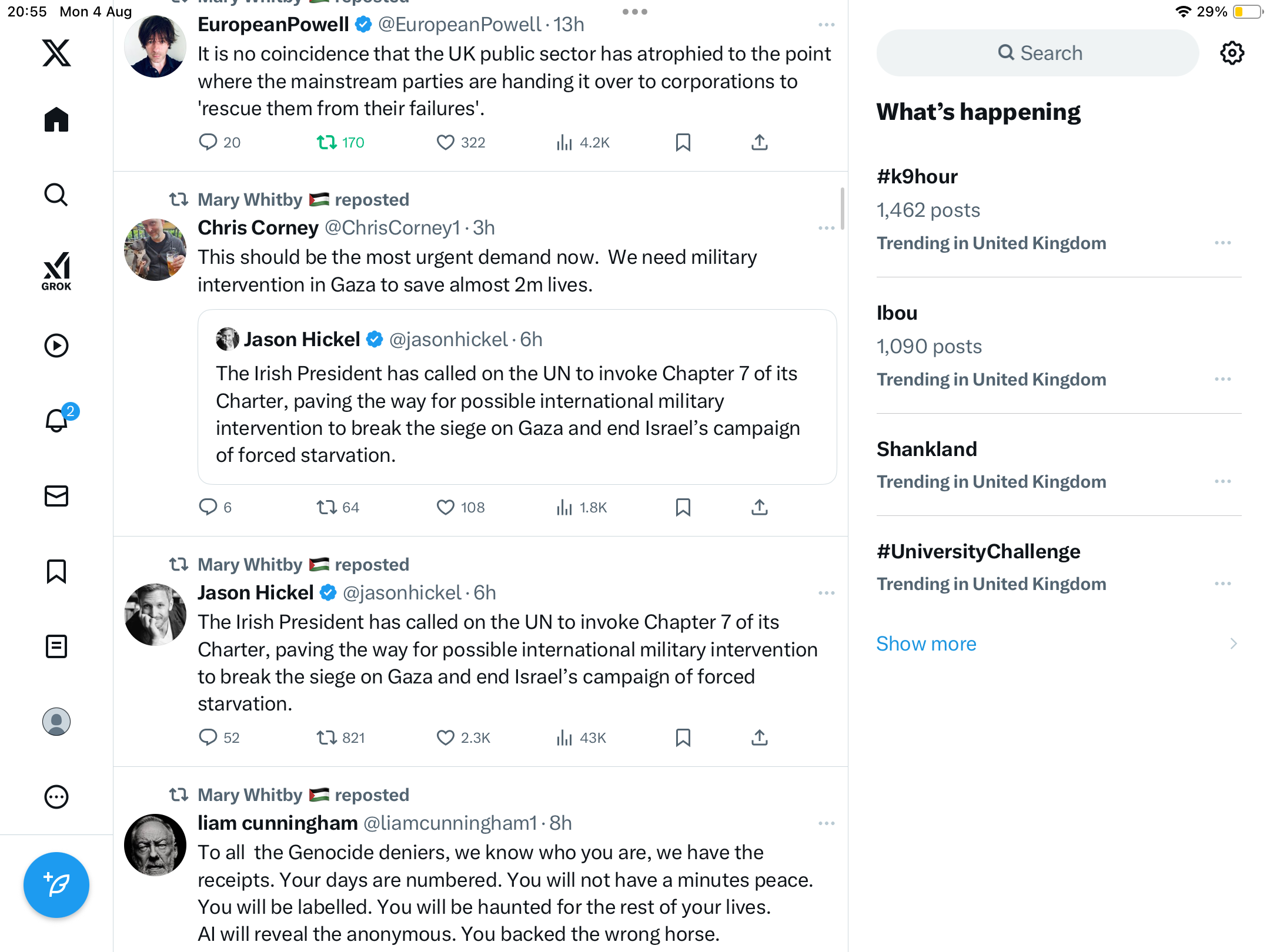
Task: Open Bookmarks in sidebar navigation
Action: tap(56, 571)
